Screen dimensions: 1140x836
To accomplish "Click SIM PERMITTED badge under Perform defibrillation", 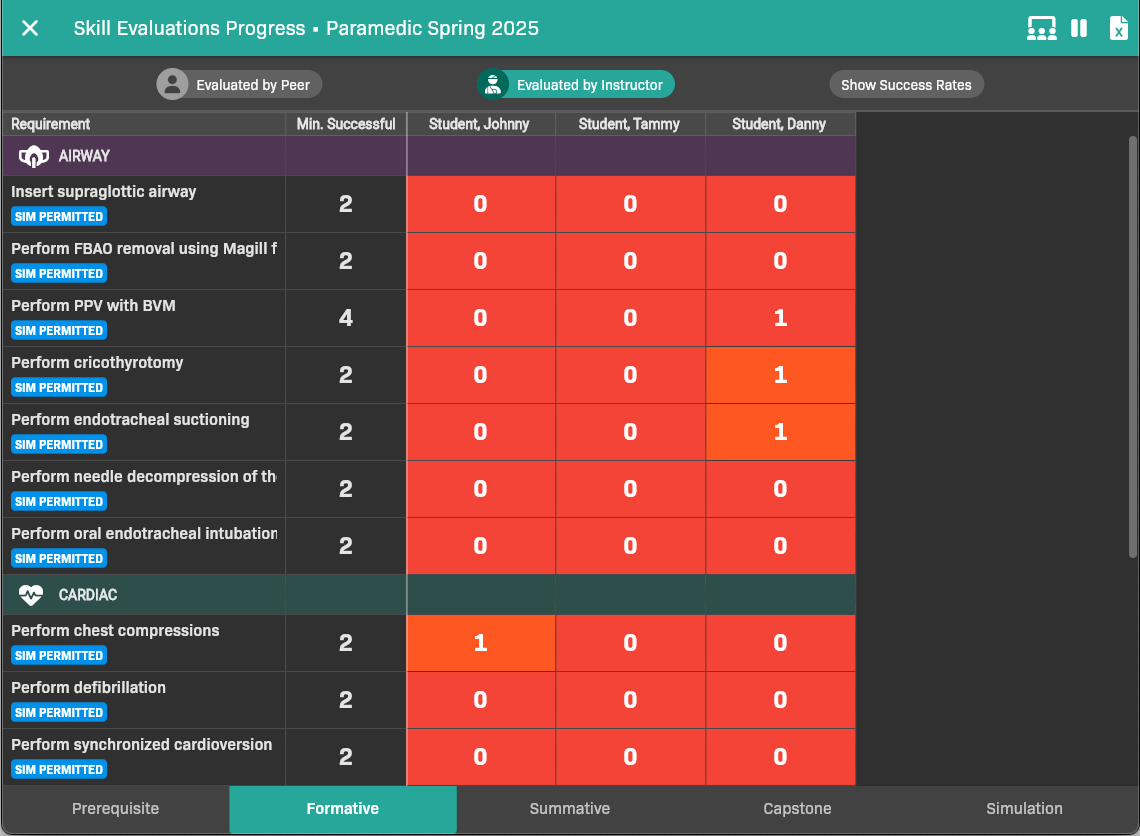I will (59, 713).
